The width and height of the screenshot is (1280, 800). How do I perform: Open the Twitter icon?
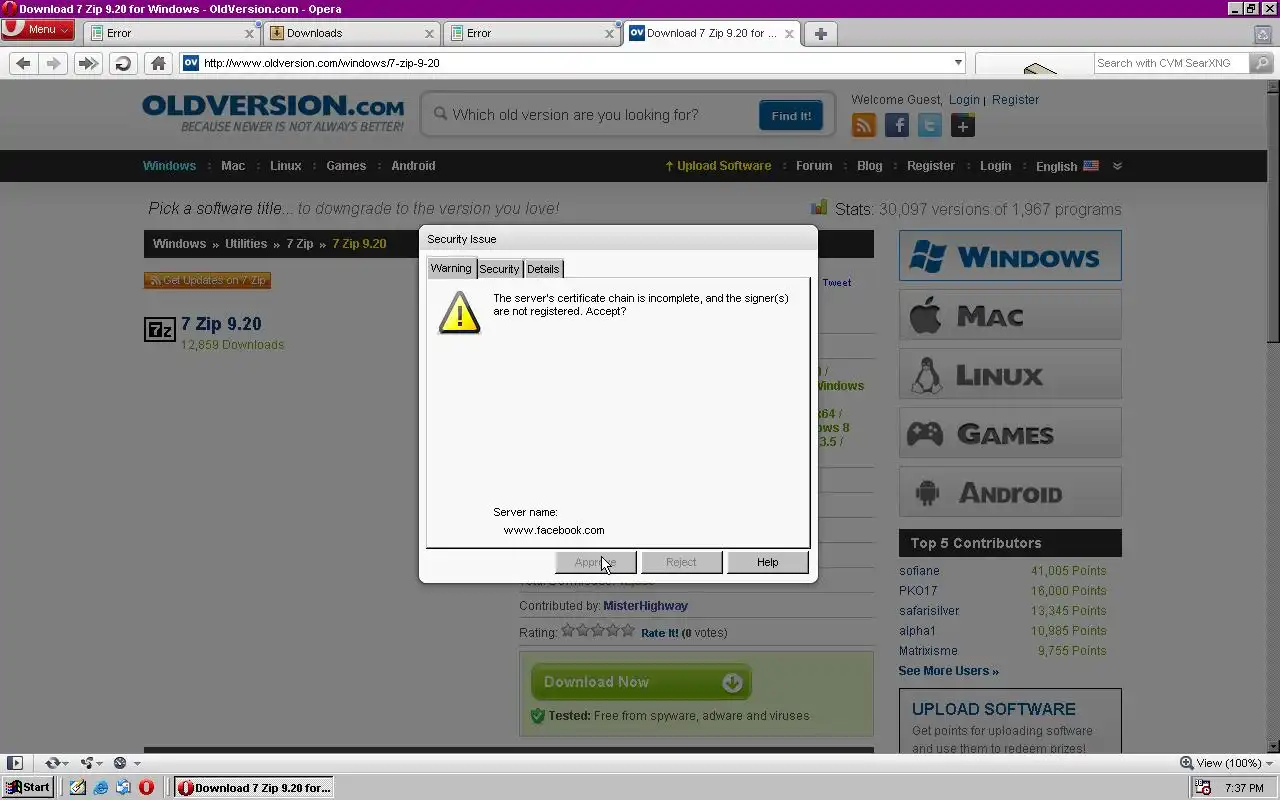(x=930, y=125)
